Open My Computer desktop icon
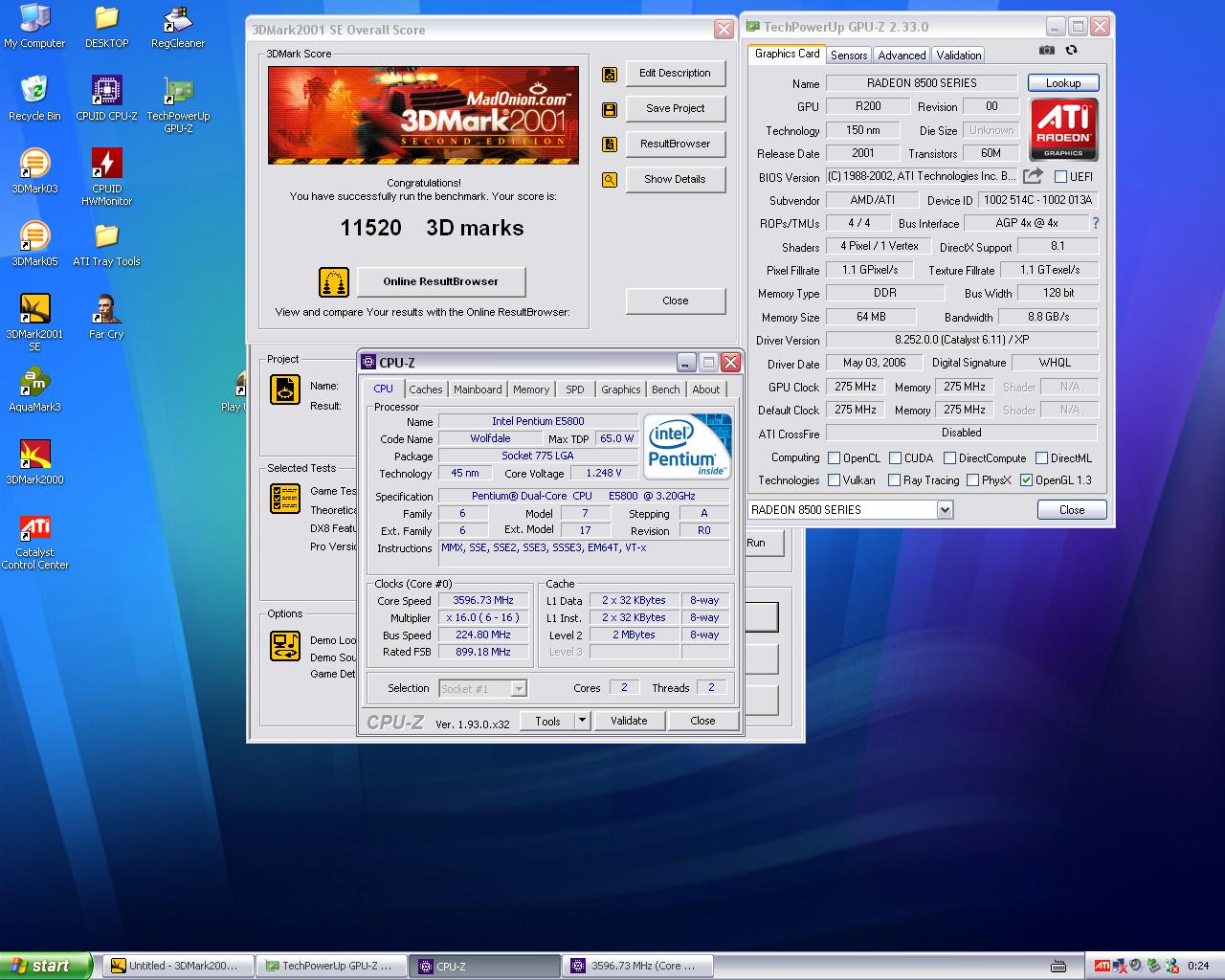 34,26
